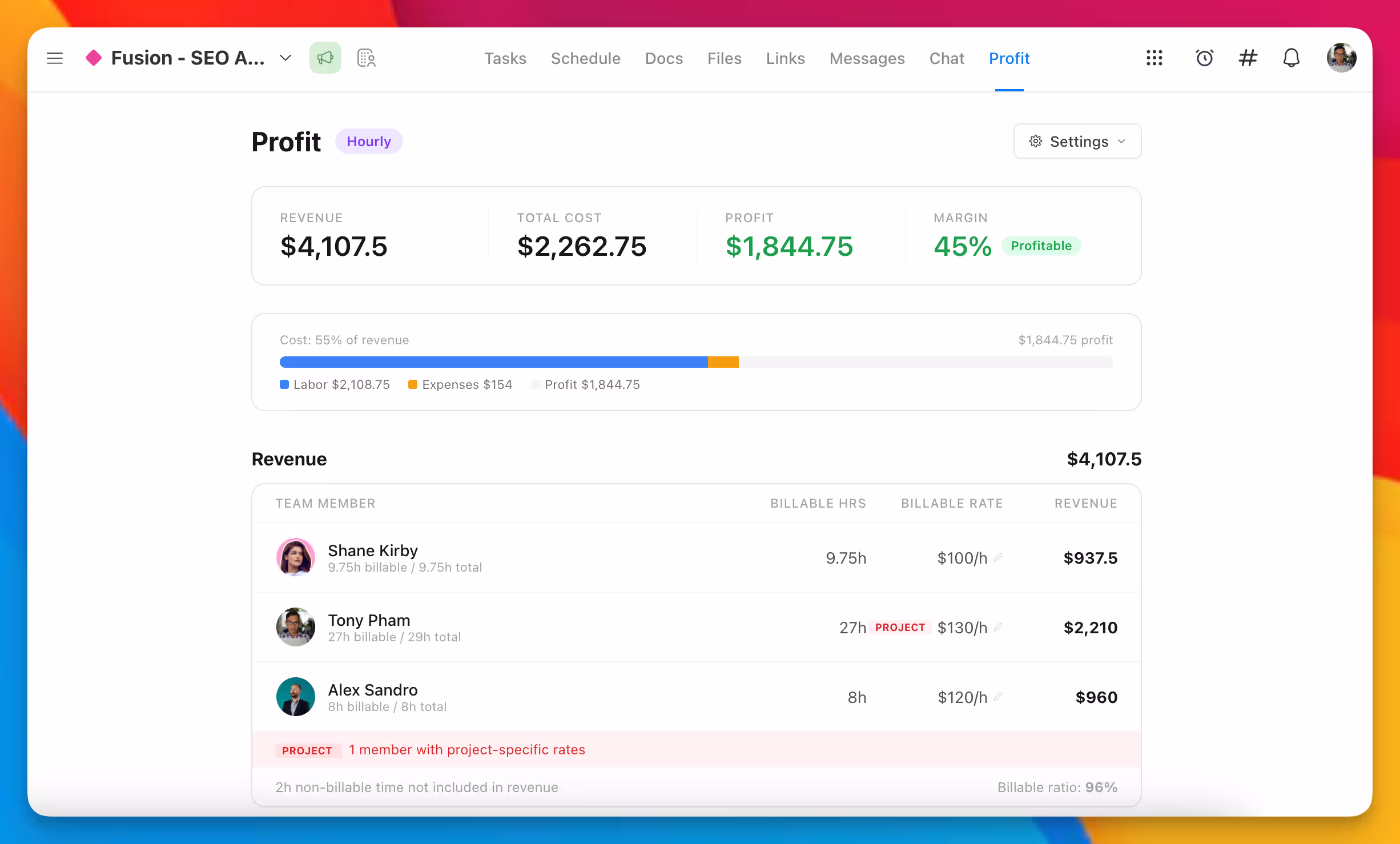Viewport: 1400px width, 844px height.
Task: Open the apps grid icon
Action: 1154,58
